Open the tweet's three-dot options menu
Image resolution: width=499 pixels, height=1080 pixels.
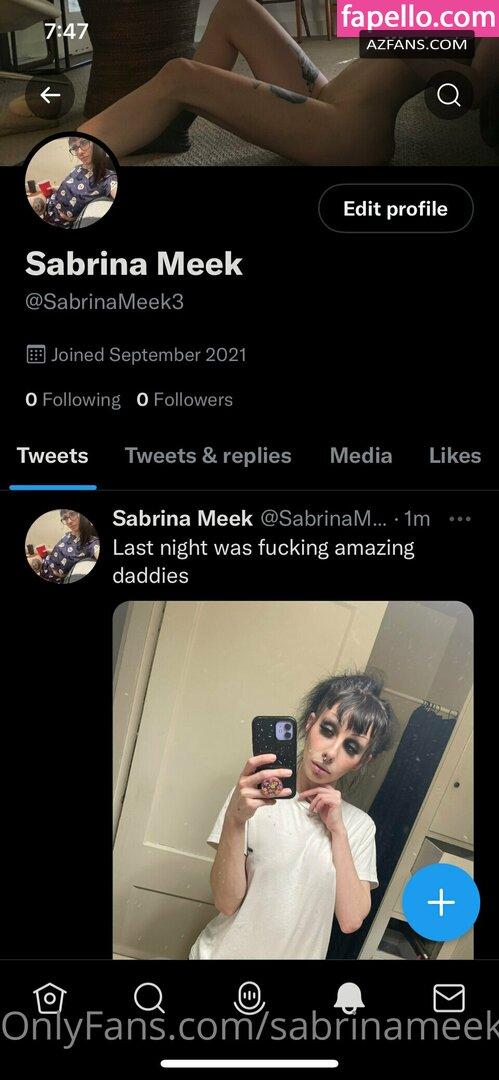(x=460, y=519)
